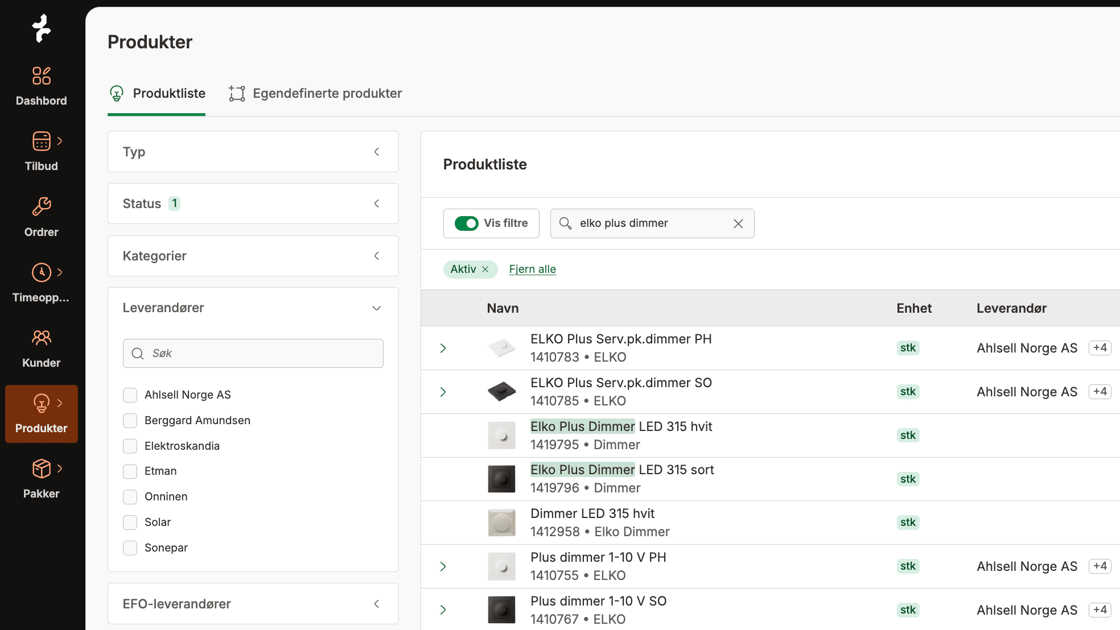Click the app logo in the sidebar
Screen dimensions: 1120x630
coord(41,29)
